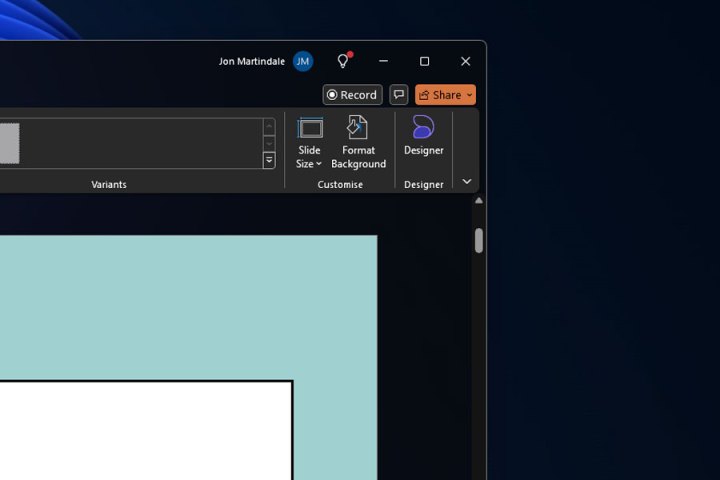Open the Designer pane

[x=423, y=136]
